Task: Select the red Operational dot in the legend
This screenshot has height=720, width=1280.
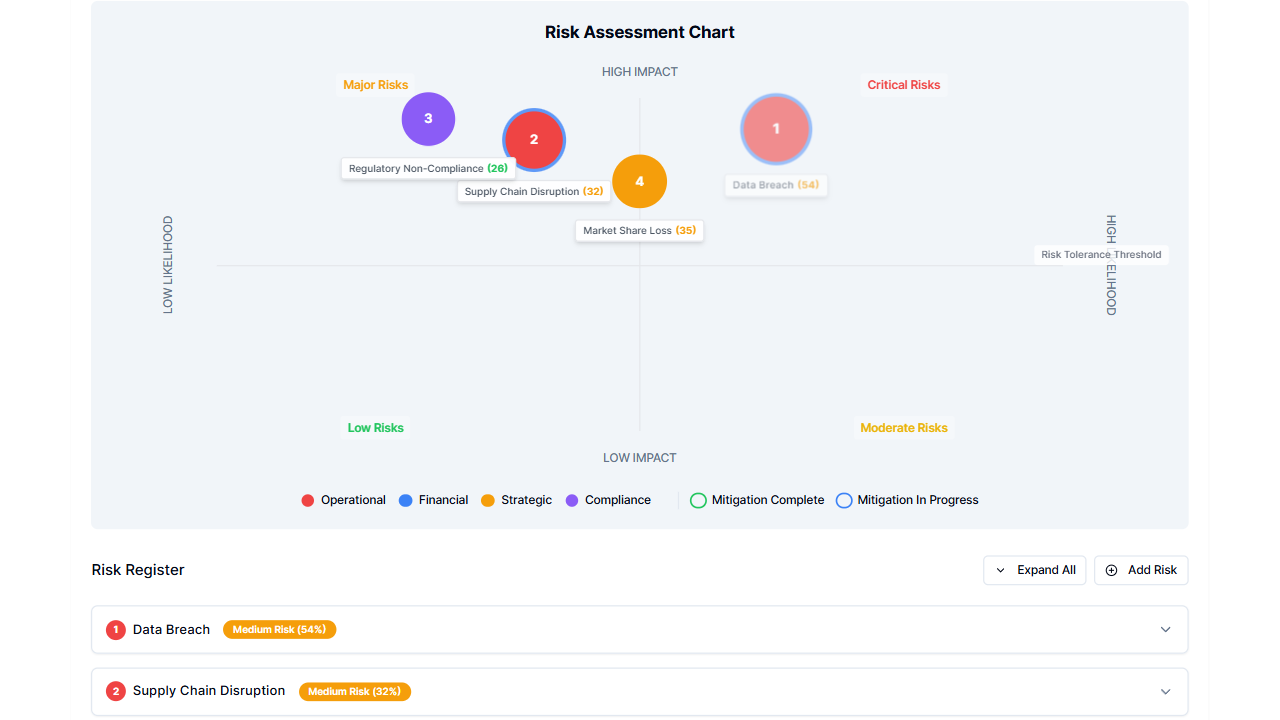Action: (307, 500)
